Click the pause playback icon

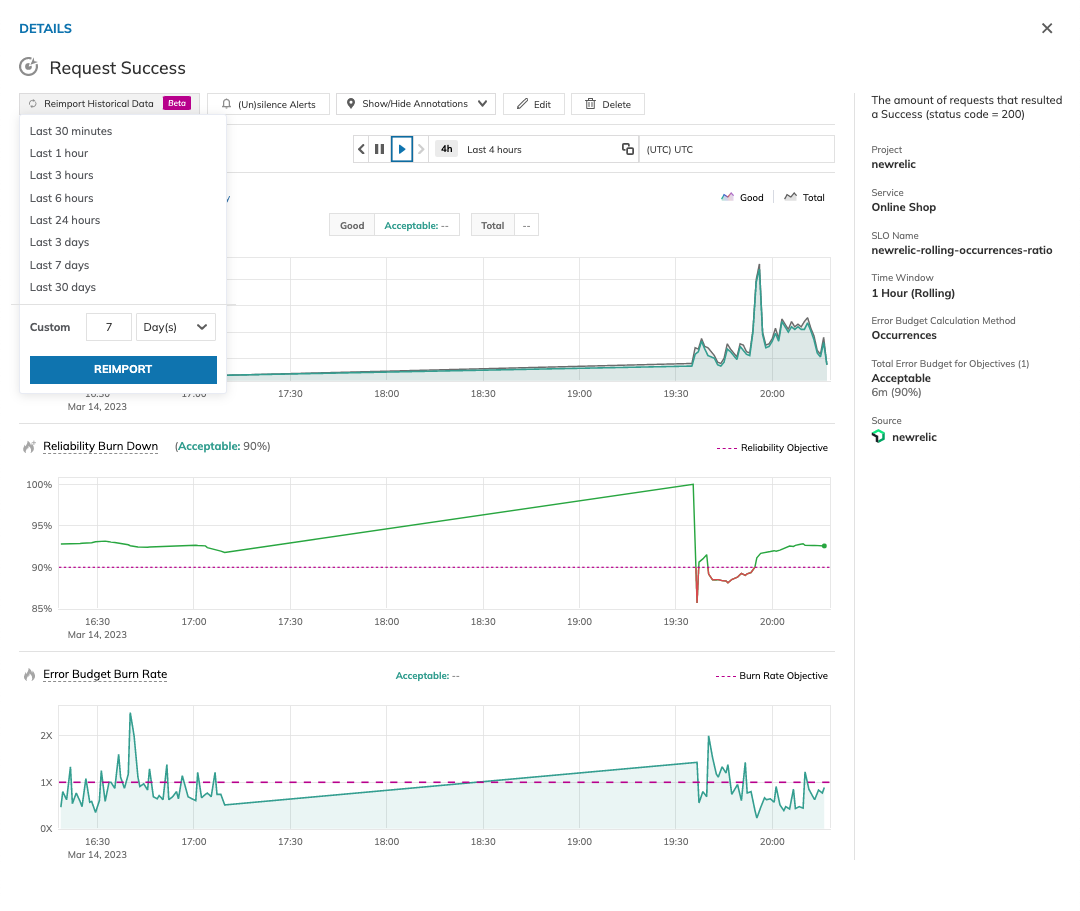(380, 150)
